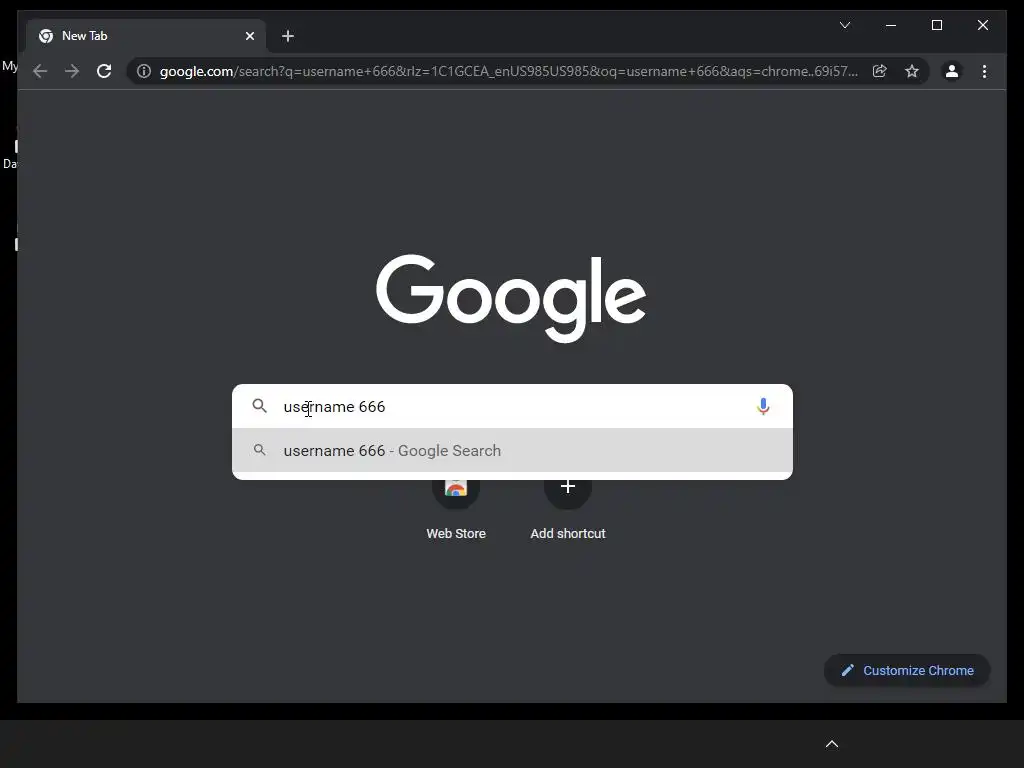Screen dimensions: 1024x768
Task: Click the Google logo
Action: (511, 298)
